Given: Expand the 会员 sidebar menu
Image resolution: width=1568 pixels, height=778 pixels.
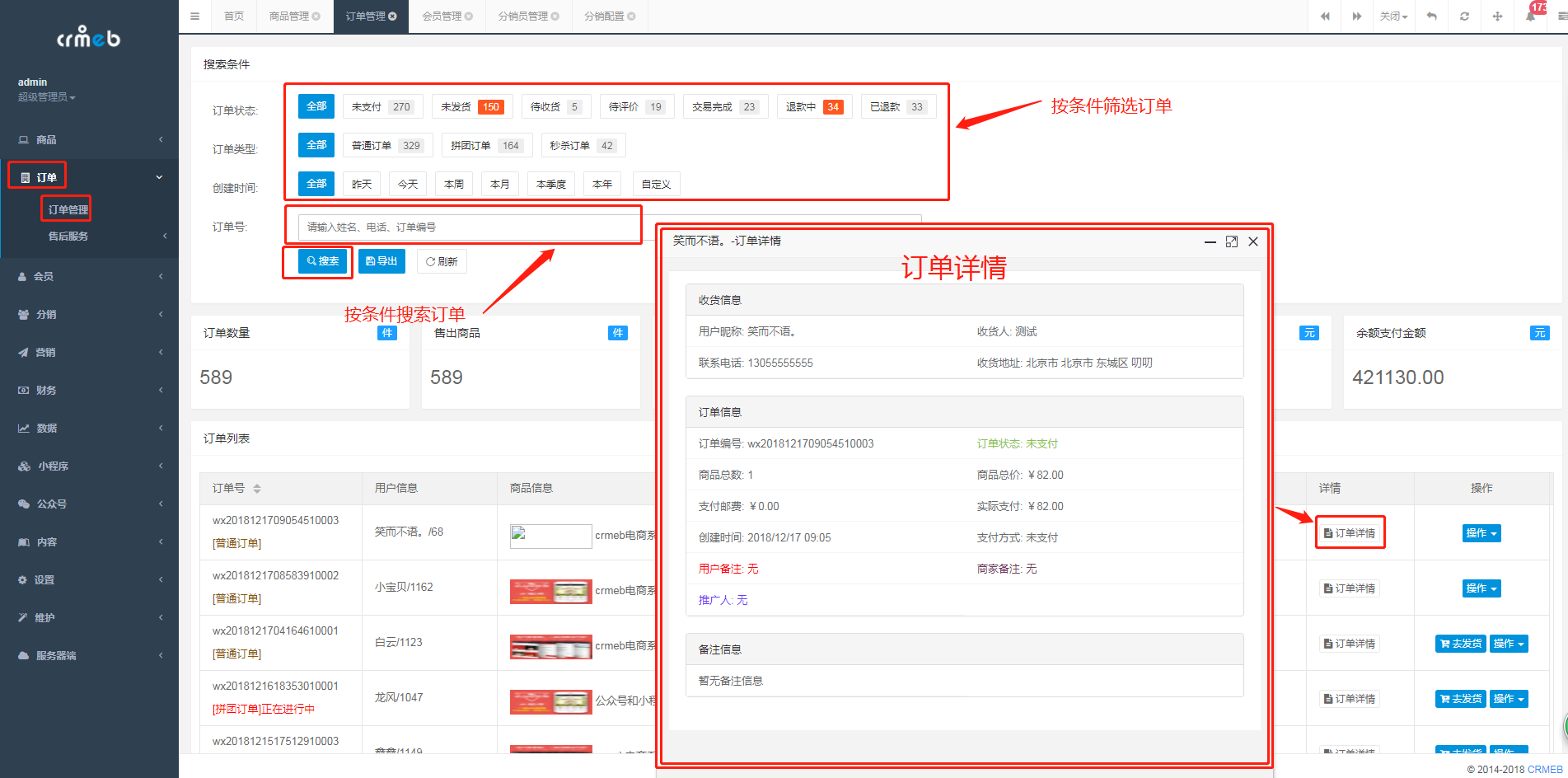Looking at the screenshot, I should 89,277.
